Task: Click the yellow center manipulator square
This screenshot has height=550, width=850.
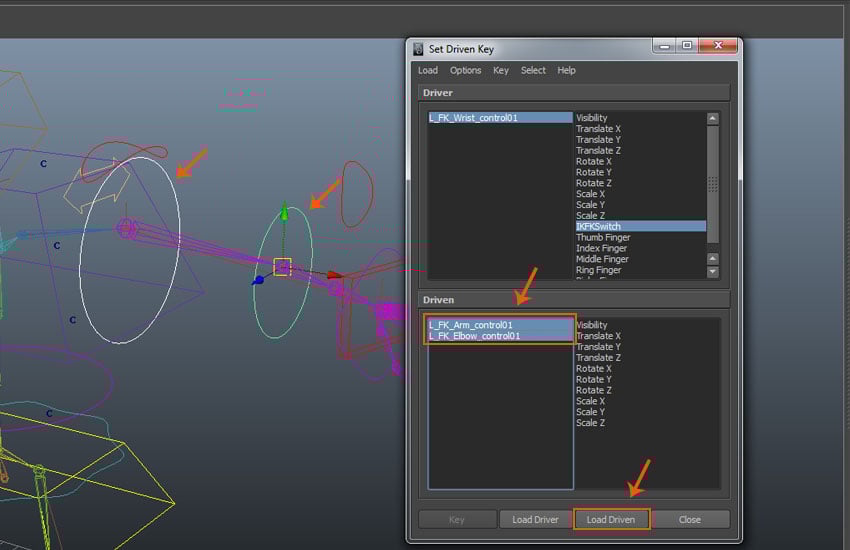Action: coord(282,266)
